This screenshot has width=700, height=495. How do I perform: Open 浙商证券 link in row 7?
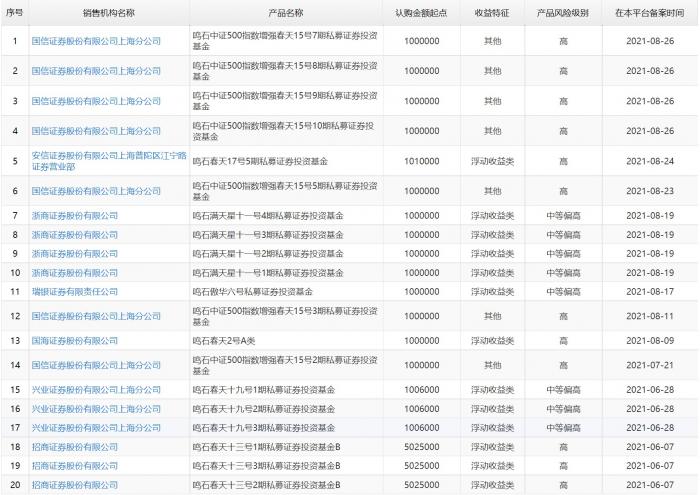click(x=75, y=216)
